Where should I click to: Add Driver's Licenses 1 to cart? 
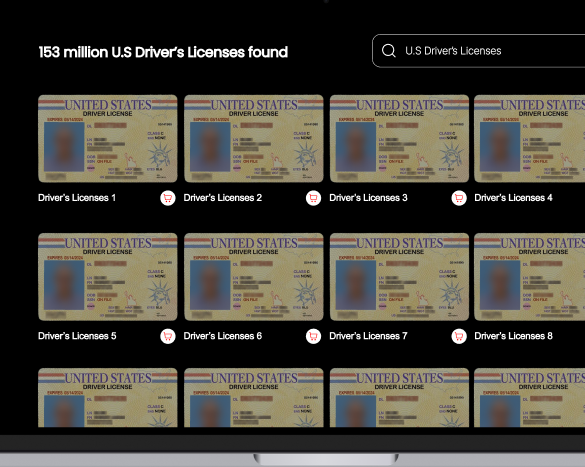168,198
